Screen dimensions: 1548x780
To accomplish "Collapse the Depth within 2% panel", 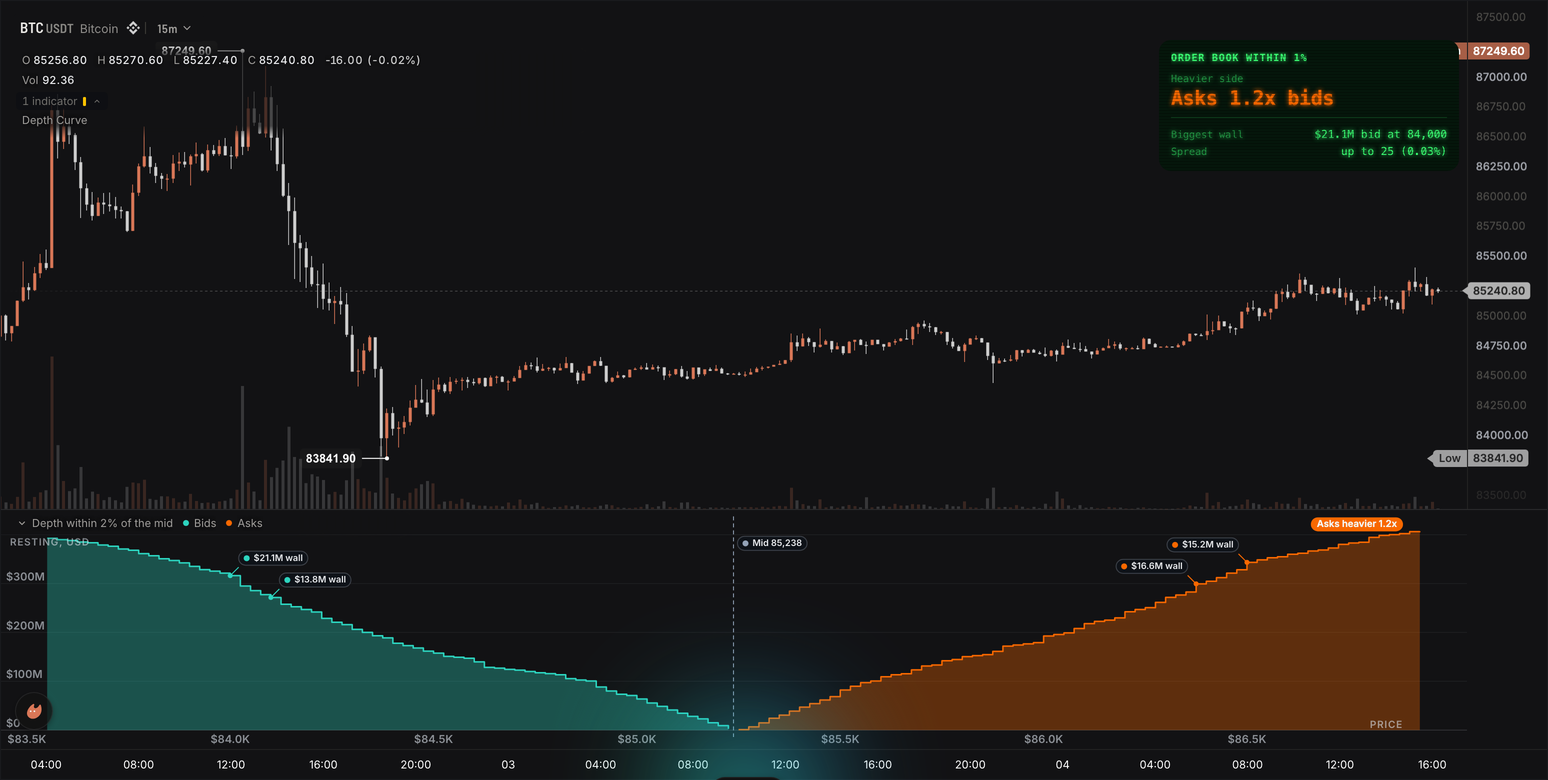I will (22, 523).
